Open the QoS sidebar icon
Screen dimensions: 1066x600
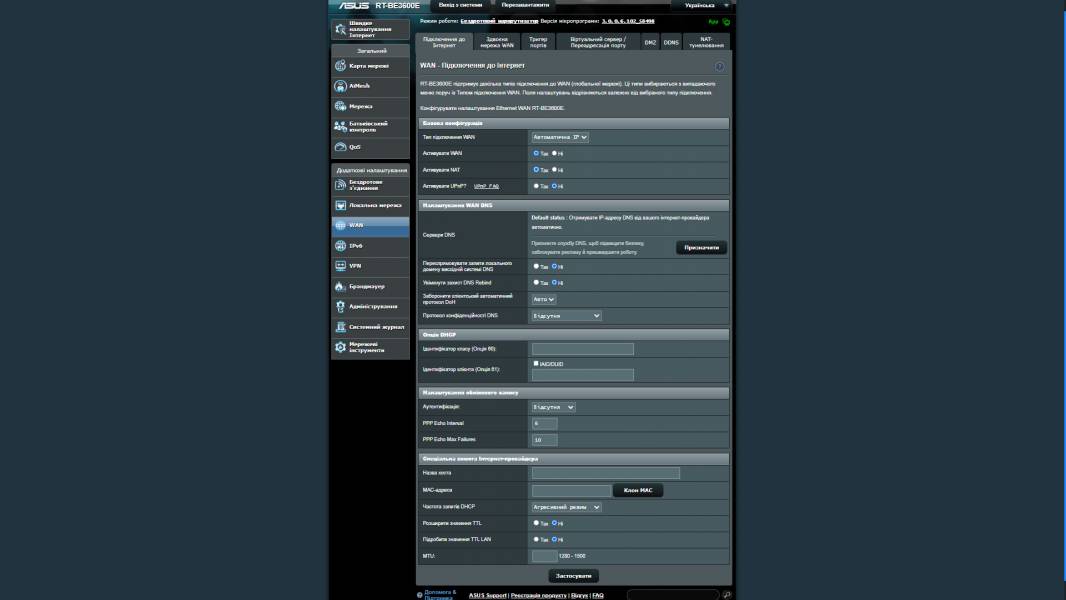(341, 147)
